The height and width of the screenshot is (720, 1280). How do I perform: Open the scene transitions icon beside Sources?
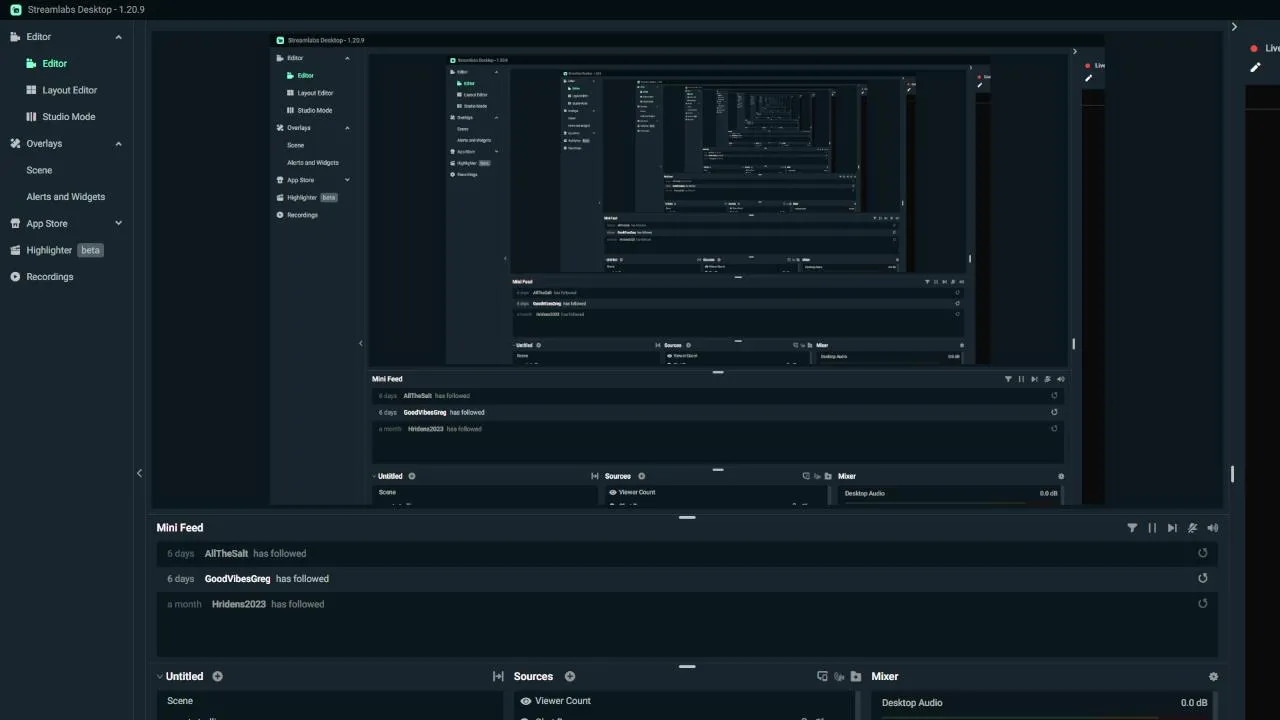click(x=498, y=677)
